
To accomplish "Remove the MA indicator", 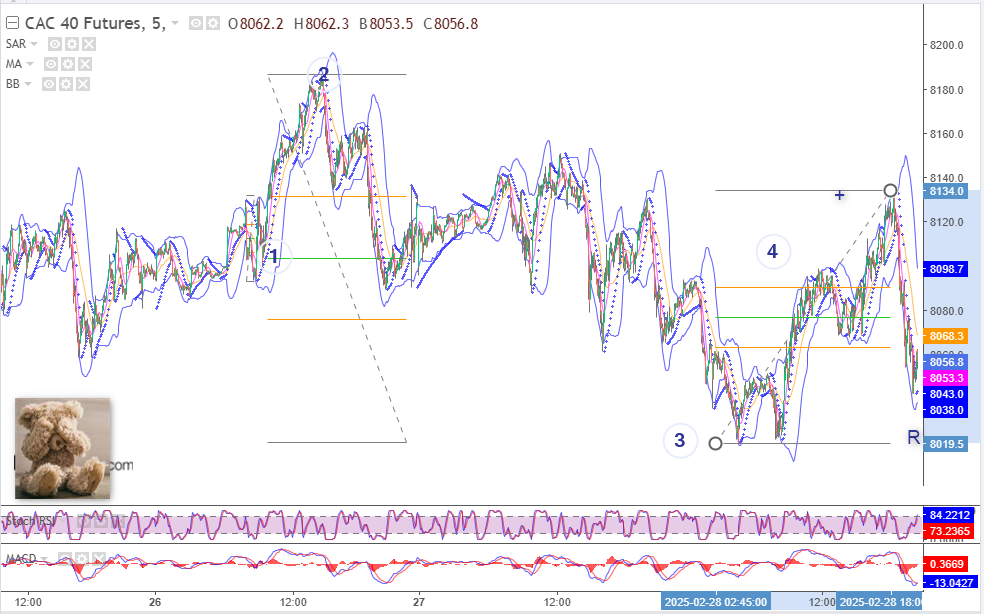I will [x=85, y=64].
